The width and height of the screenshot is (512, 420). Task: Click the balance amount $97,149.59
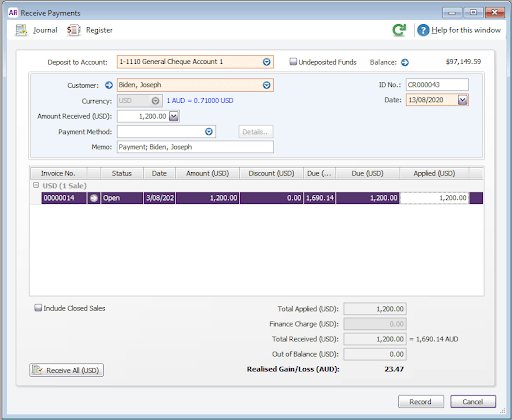coord(463,62)
